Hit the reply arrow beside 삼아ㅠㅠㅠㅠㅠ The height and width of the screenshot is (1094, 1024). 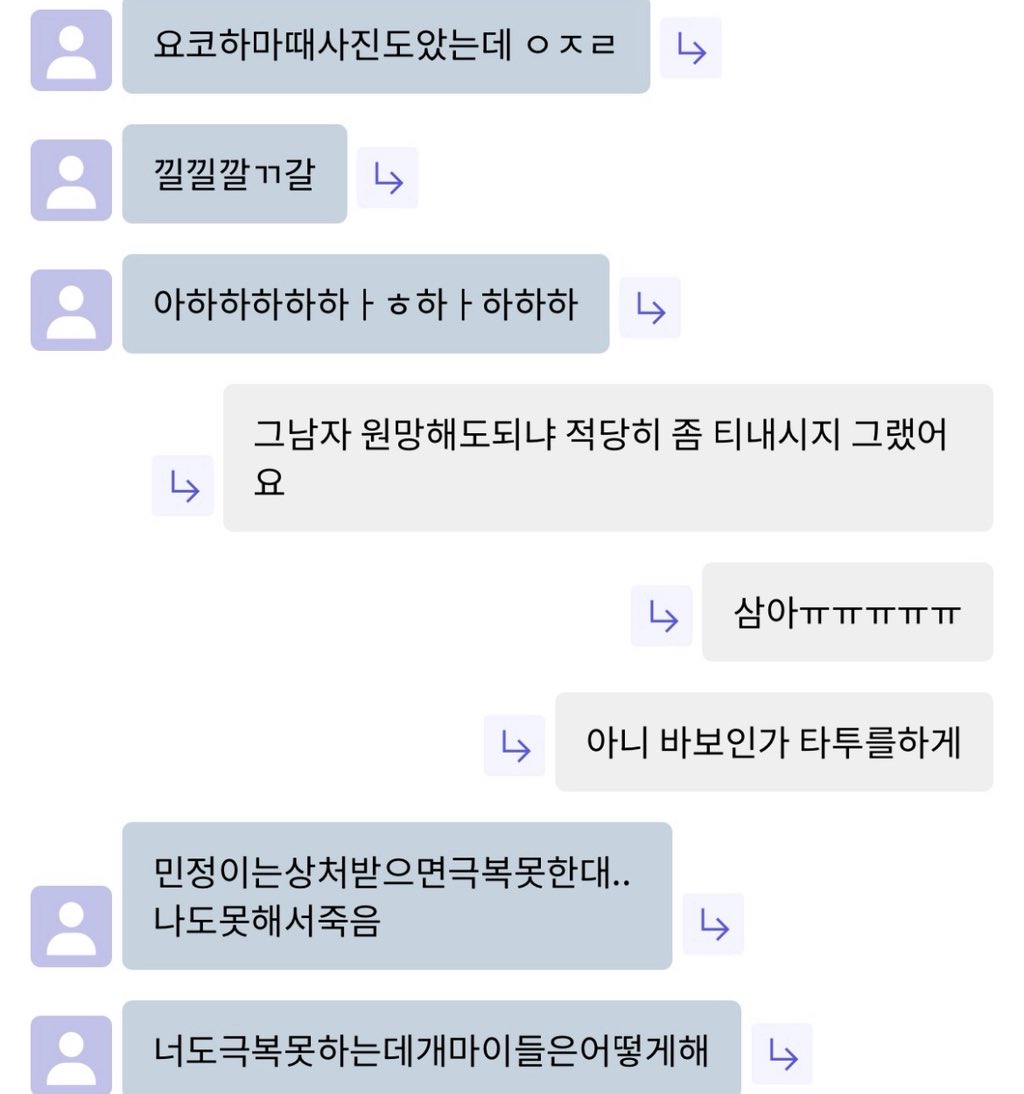pyautogui.click(x=661, y=615)
